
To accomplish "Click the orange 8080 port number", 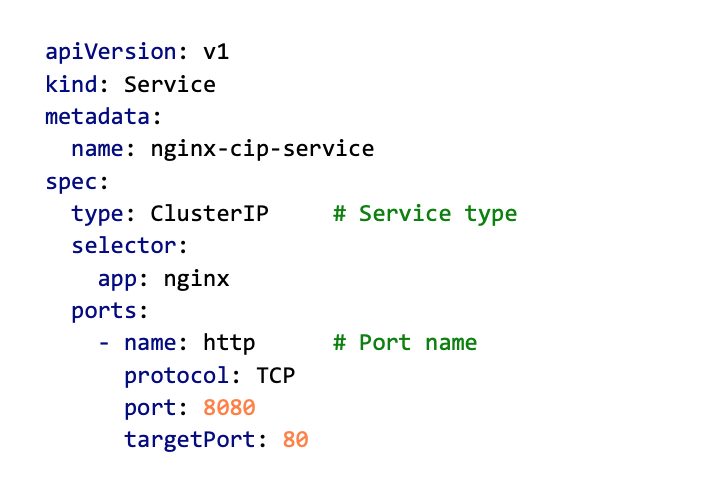I will pos(229,407).
